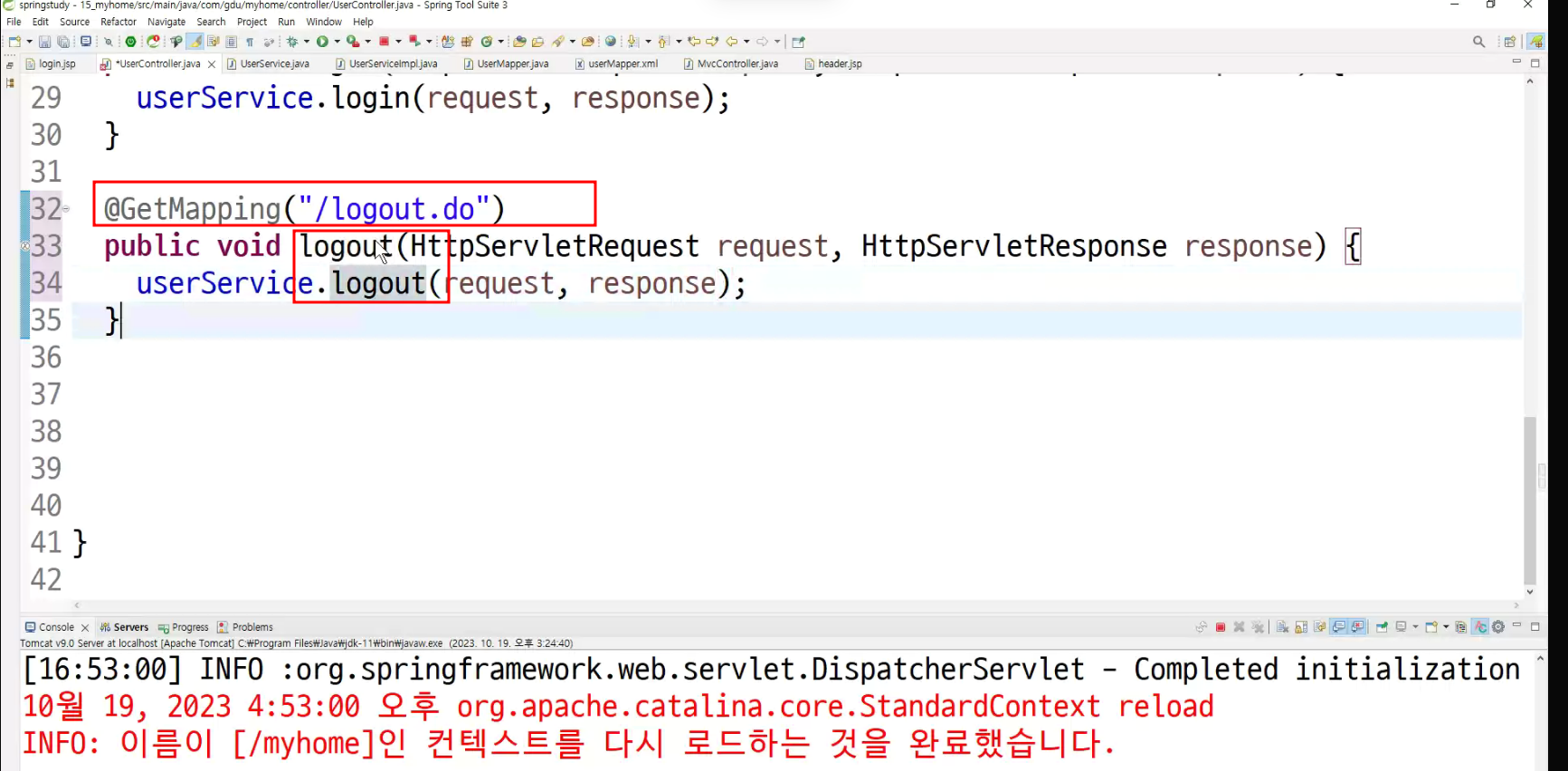
Task: Switch to the UserMapper.java editor tab
Action: click(507, 64)
